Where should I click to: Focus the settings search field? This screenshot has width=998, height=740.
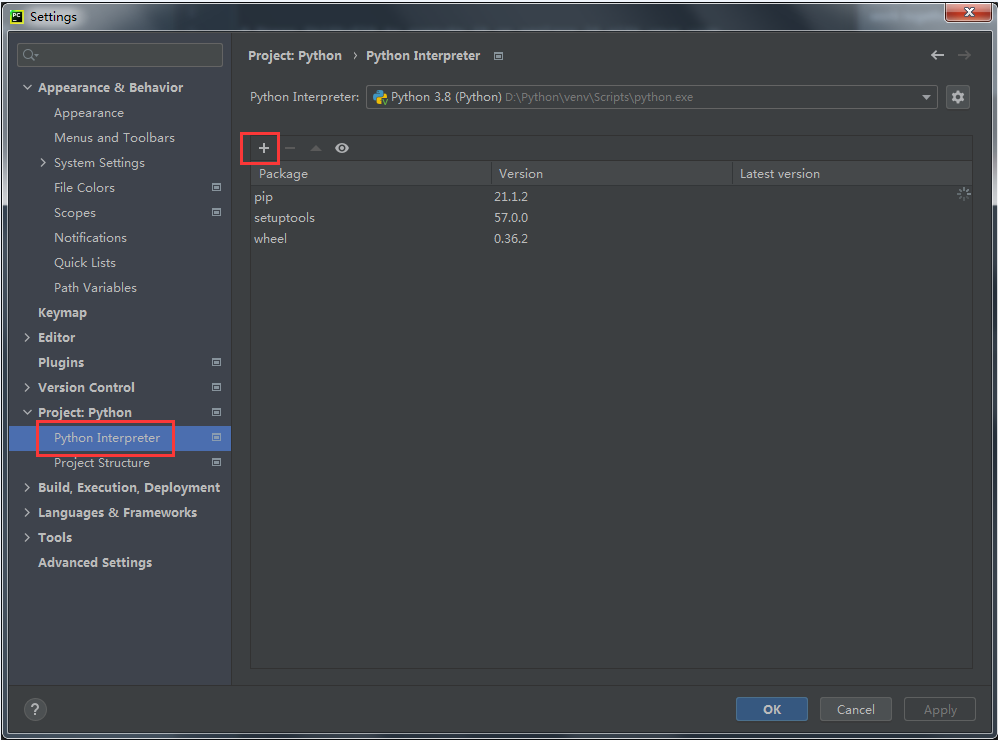[x=120, y=55]
